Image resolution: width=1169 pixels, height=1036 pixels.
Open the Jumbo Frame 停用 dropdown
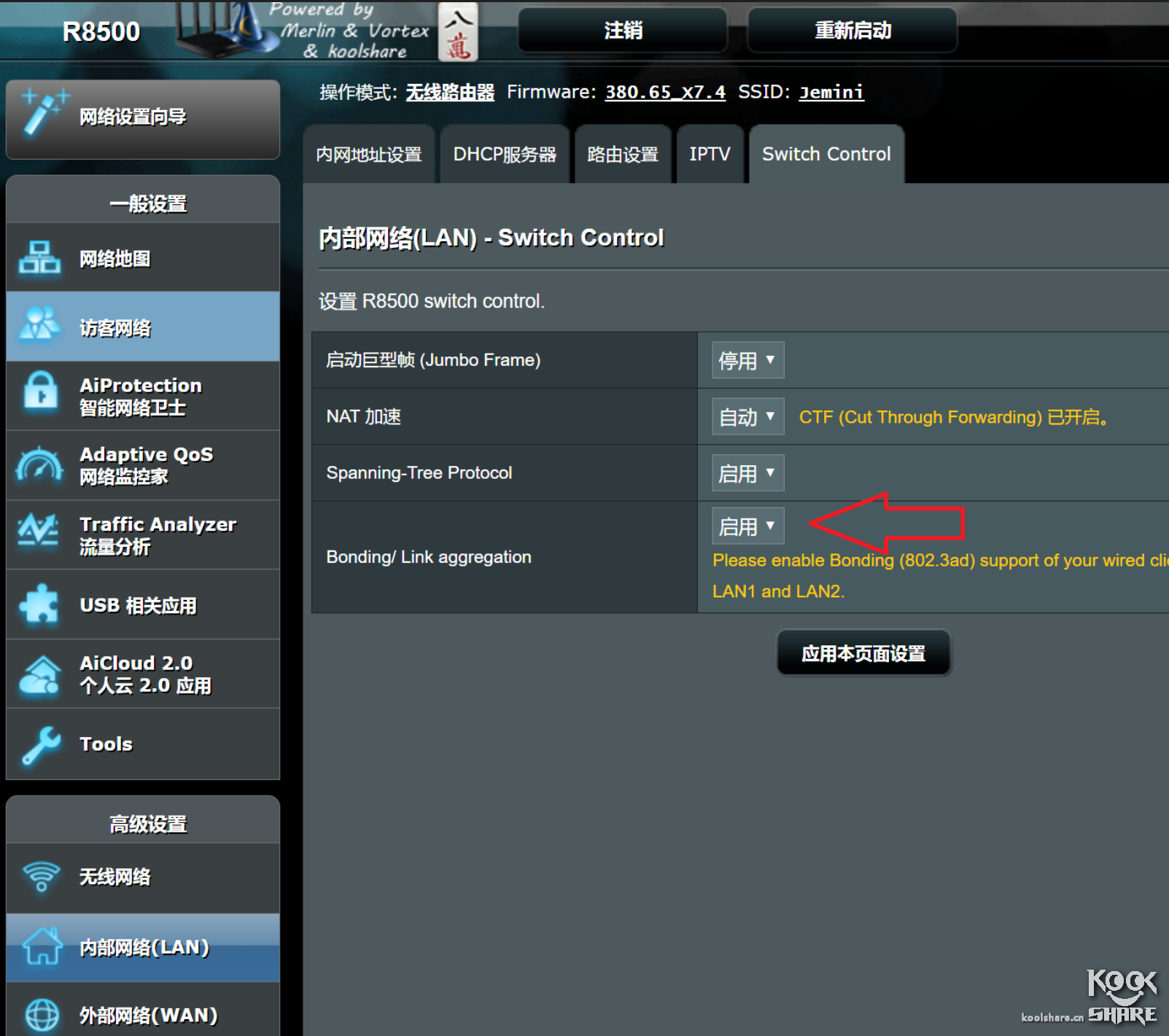click(747, 360)
